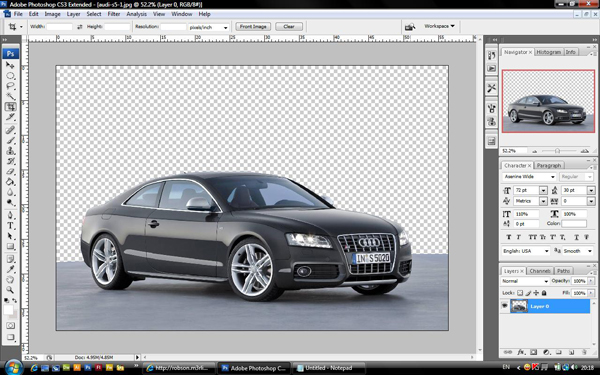This screenshot has width=600, height=375.
Task: Select the Hand tool
Action: pyautogui.click(x=10, y=280)
